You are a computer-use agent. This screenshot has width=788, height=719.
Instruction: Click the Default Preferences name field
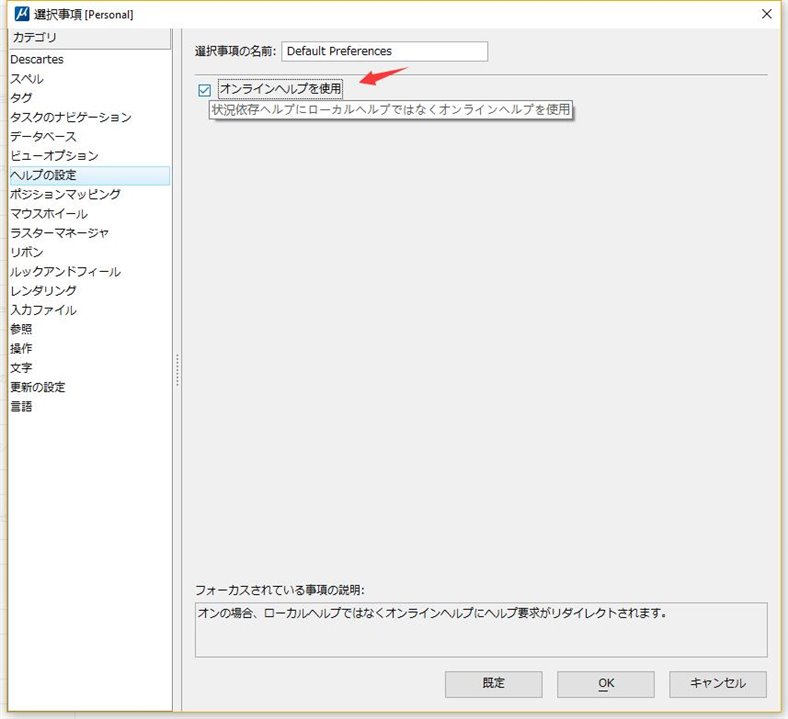coord(384,51)
